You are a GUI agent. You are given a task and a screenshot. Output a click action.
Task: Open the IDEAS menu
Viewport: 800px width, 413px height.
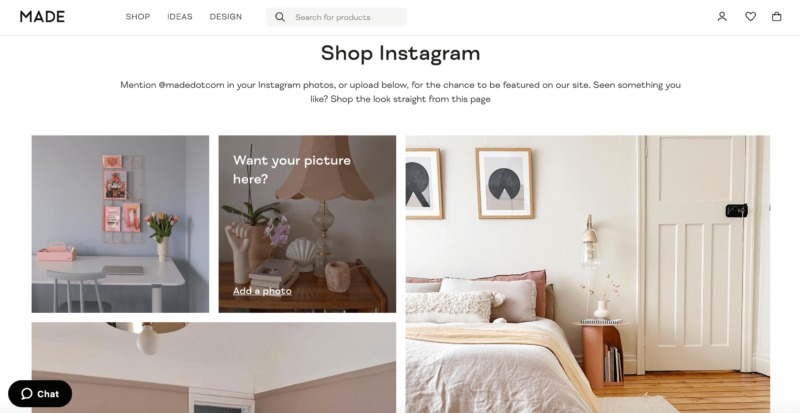[x=180, y=17]
